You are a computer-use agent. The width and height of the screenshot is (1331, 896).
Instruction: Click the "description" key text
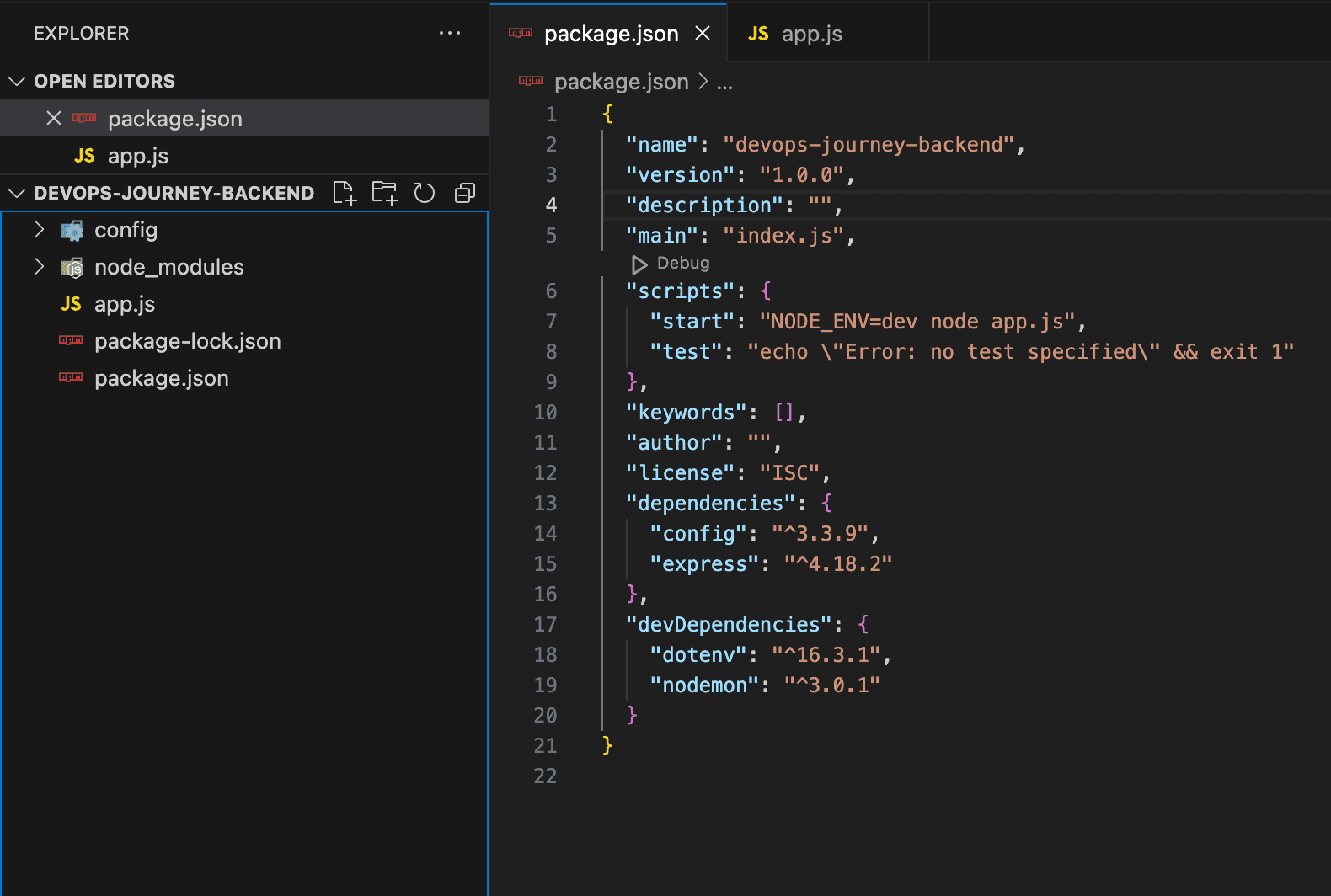pos(705,205)
